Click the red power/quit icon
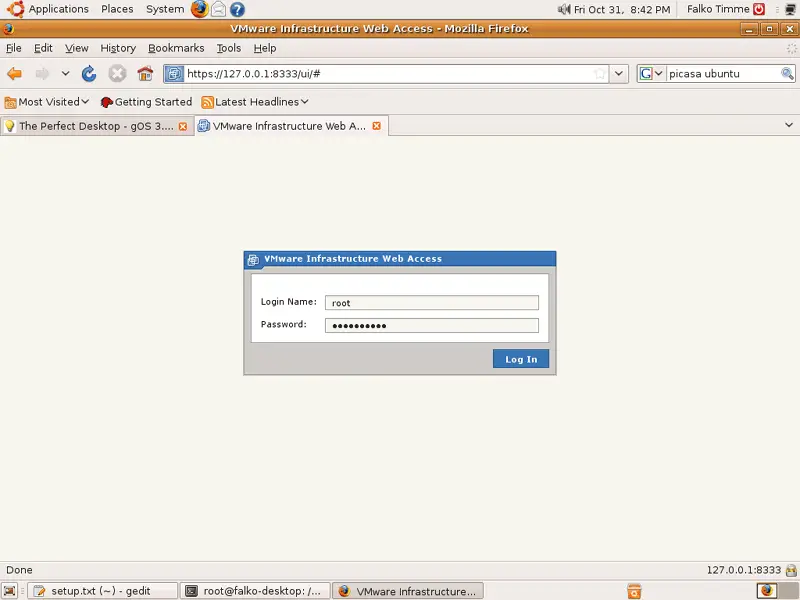This screenshot has width=800, height=600. point(759,9)
